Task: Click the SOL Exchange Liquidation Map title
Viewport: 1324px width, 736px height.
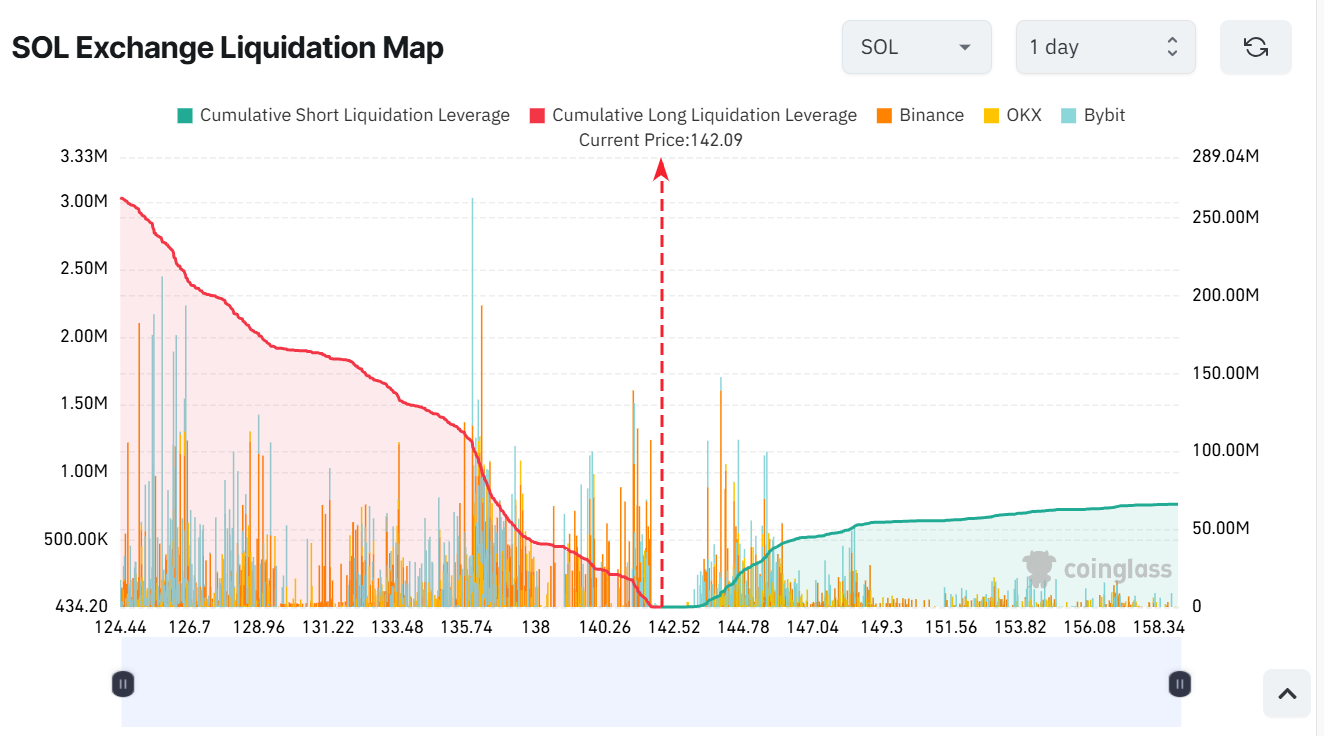Action: pos(228,47)
